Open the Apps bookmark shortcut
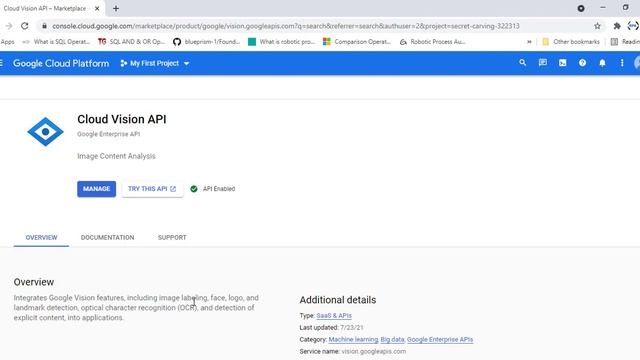This screenshot has width=640, height=360. pyautogui.click(x=7, y=42)
